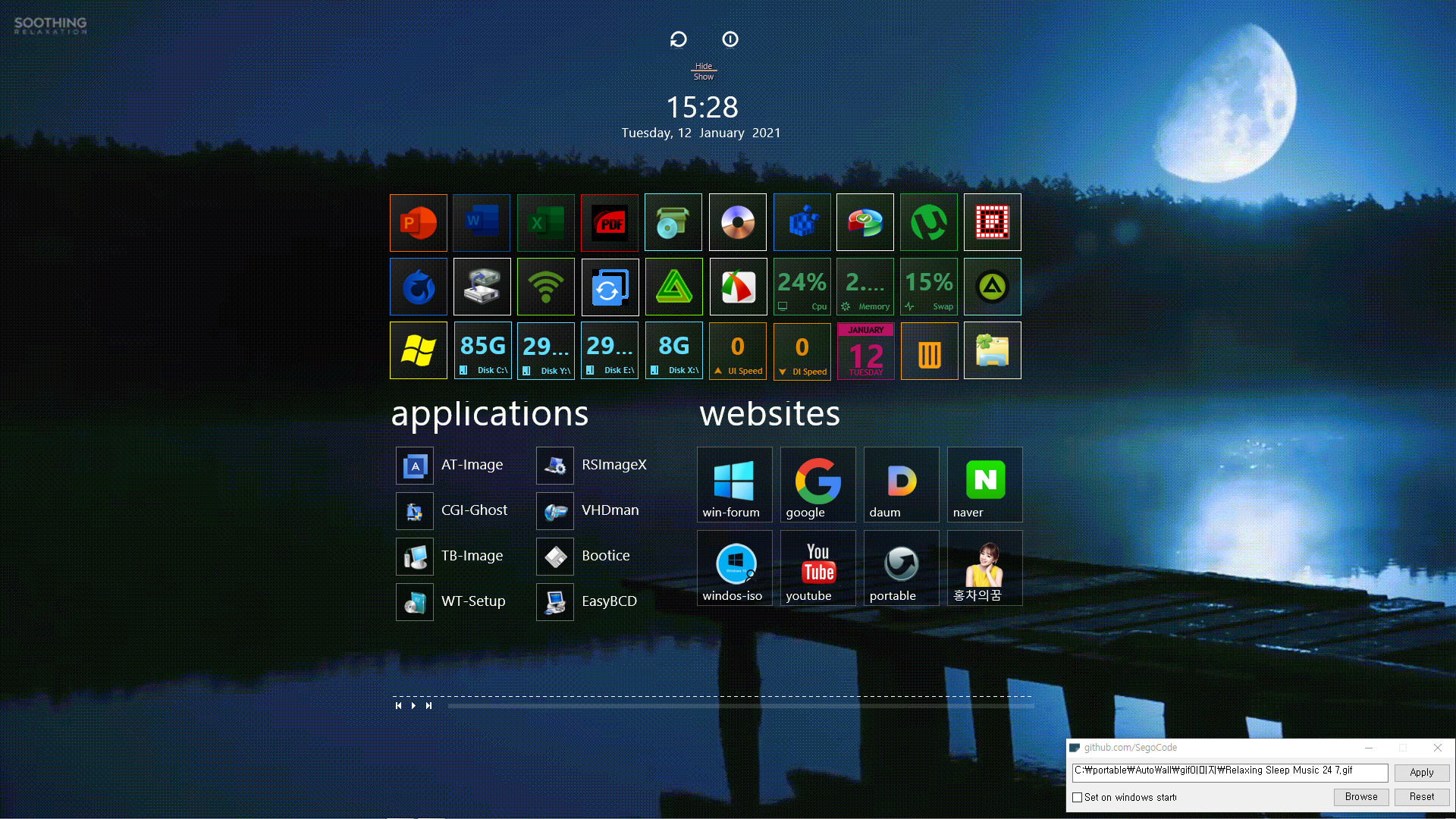Open the naver website tile
Image resolution: width=1456 pixels, height=819 pixels.
click(x=984, y=485)
